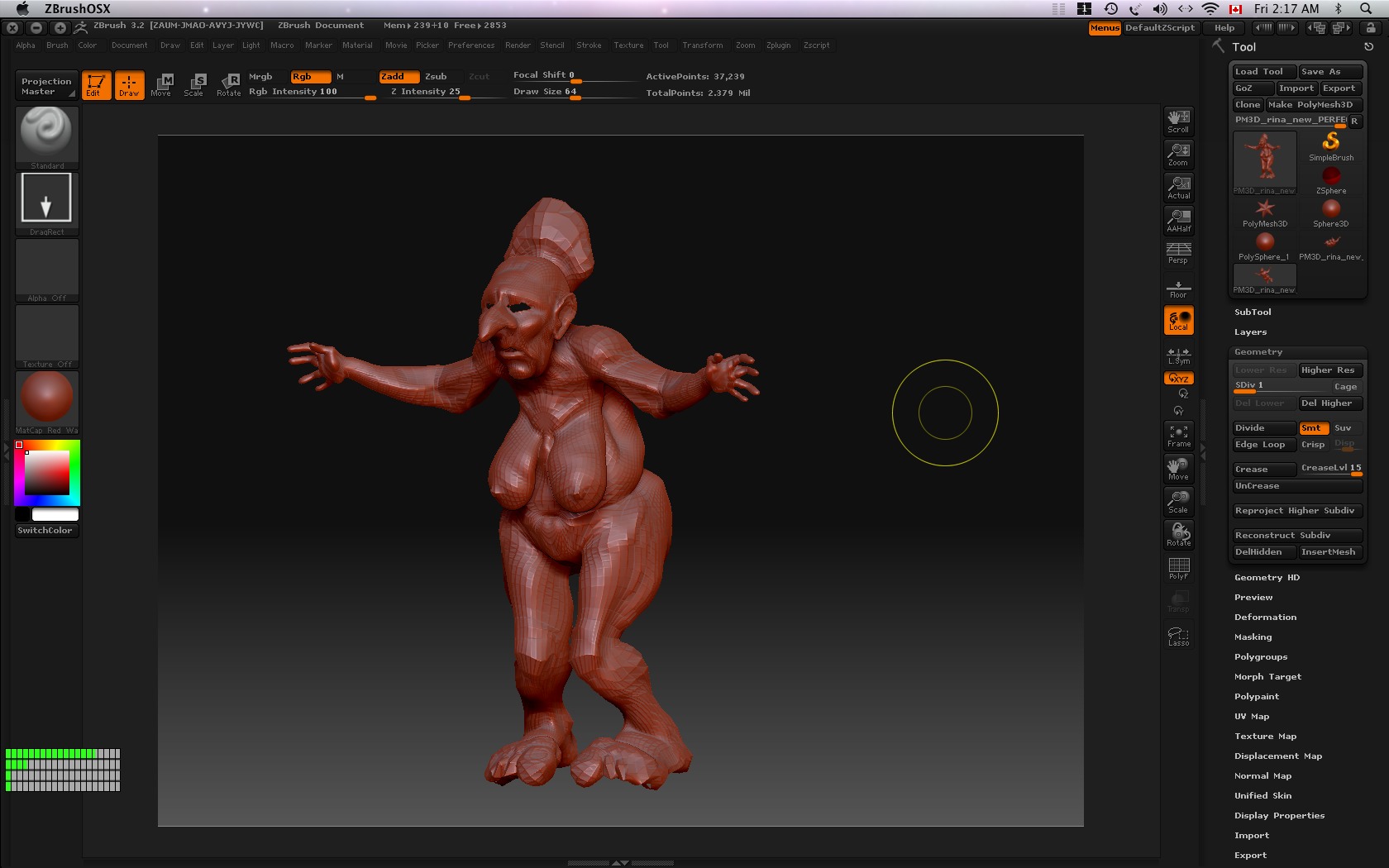
Task: Open the Alpha Off selector
Action: click(x=47, y=269)
